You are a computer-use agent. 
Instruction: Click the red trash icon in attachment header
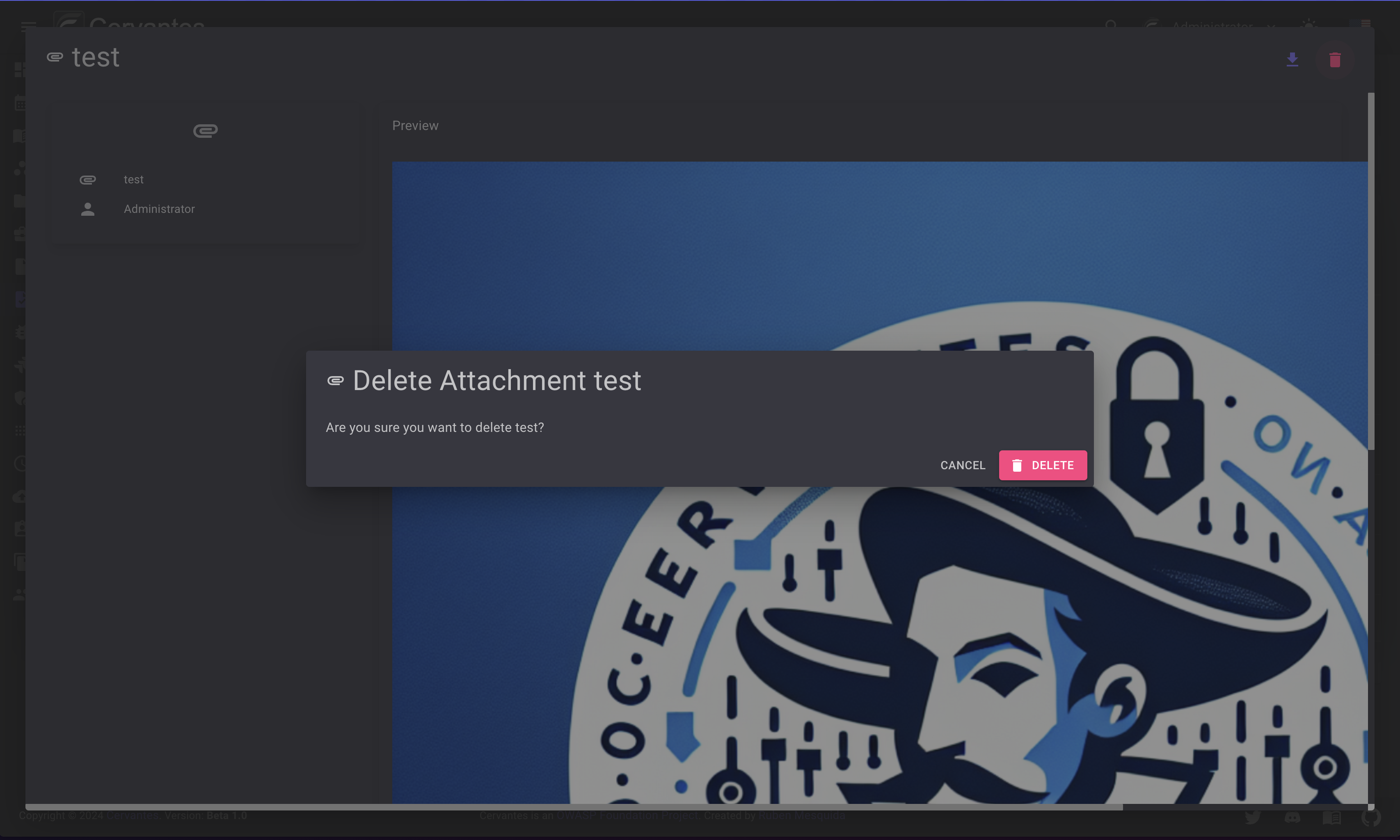pyautogui.click(x=1334, y=59)
